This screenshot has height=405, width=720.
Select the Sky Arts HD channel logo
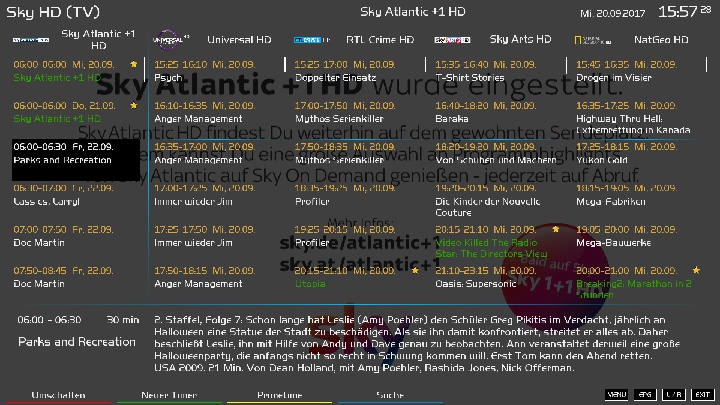point(452,40)
